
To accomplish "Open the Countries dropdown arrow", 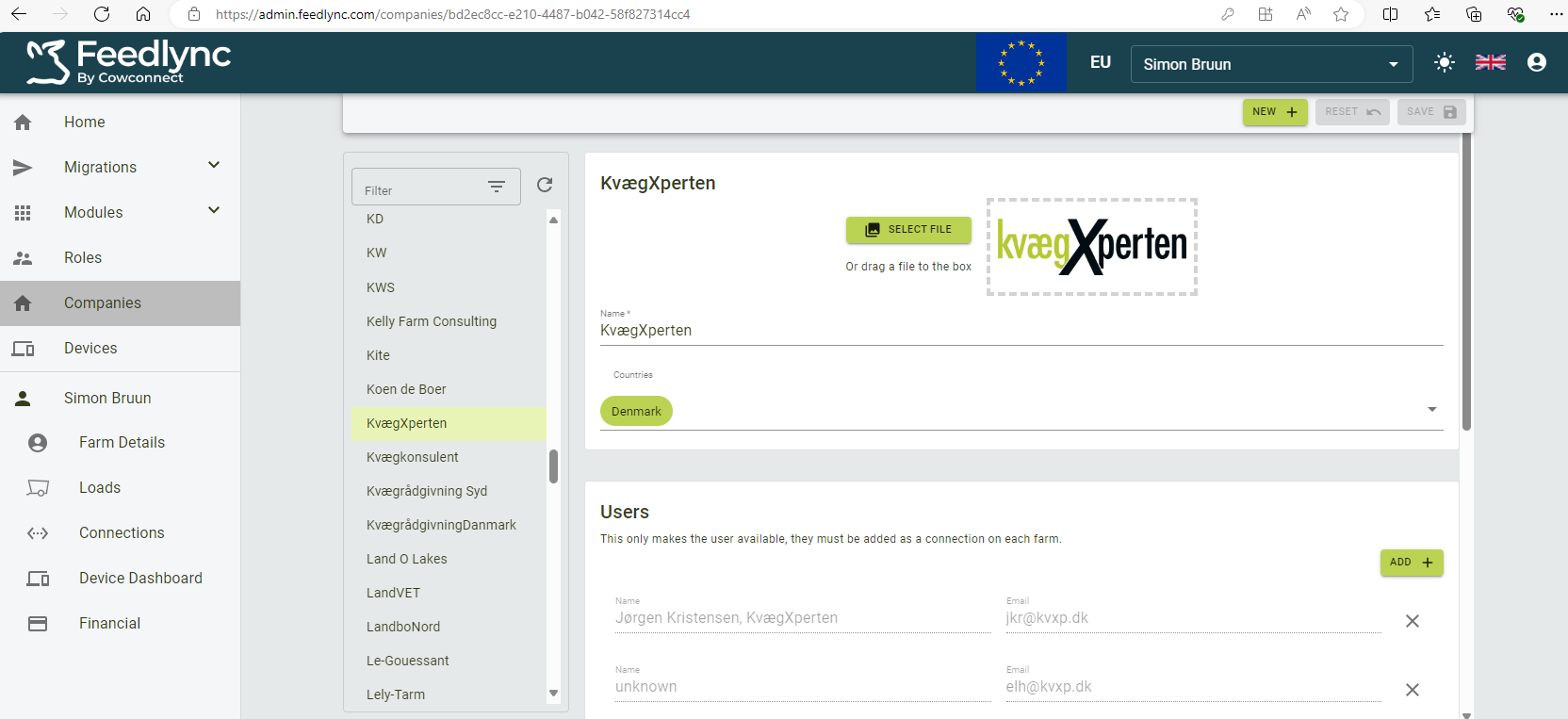I will pos(1432,410).
